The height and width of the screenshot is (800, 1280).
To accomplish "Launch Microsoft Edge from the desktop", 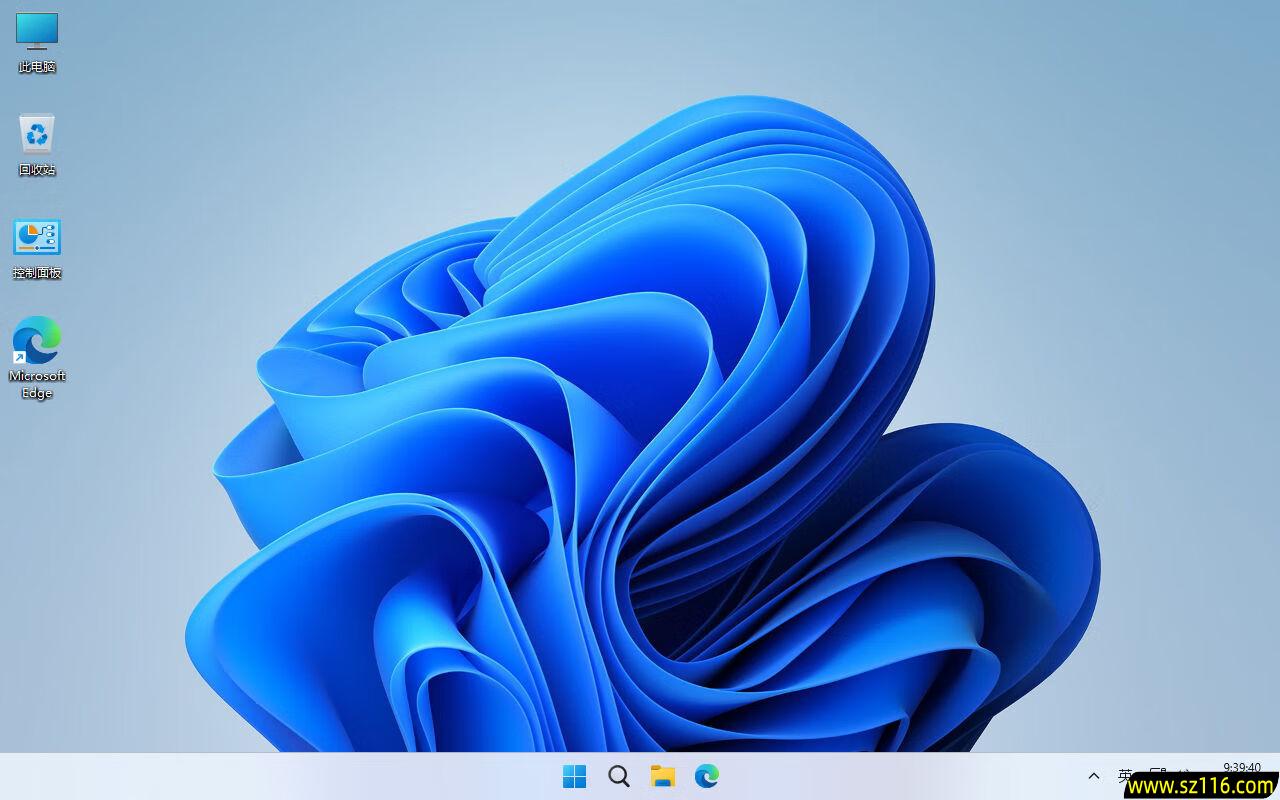I will tap(36, 350).
